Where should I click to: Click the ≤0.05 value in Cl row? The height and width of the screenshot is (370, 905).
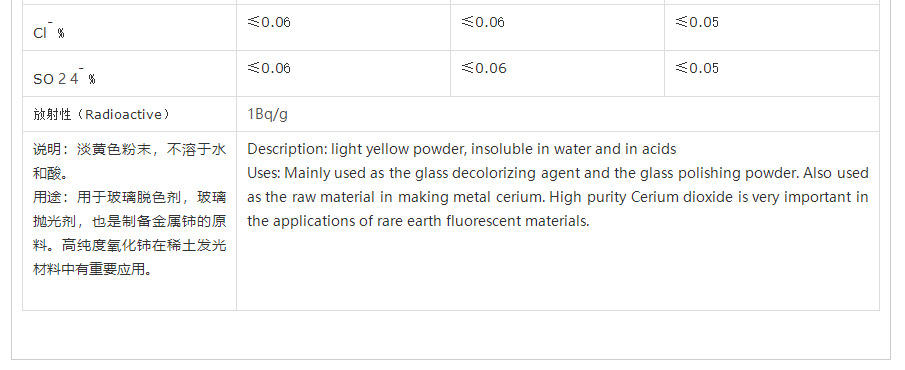(697, 23)
